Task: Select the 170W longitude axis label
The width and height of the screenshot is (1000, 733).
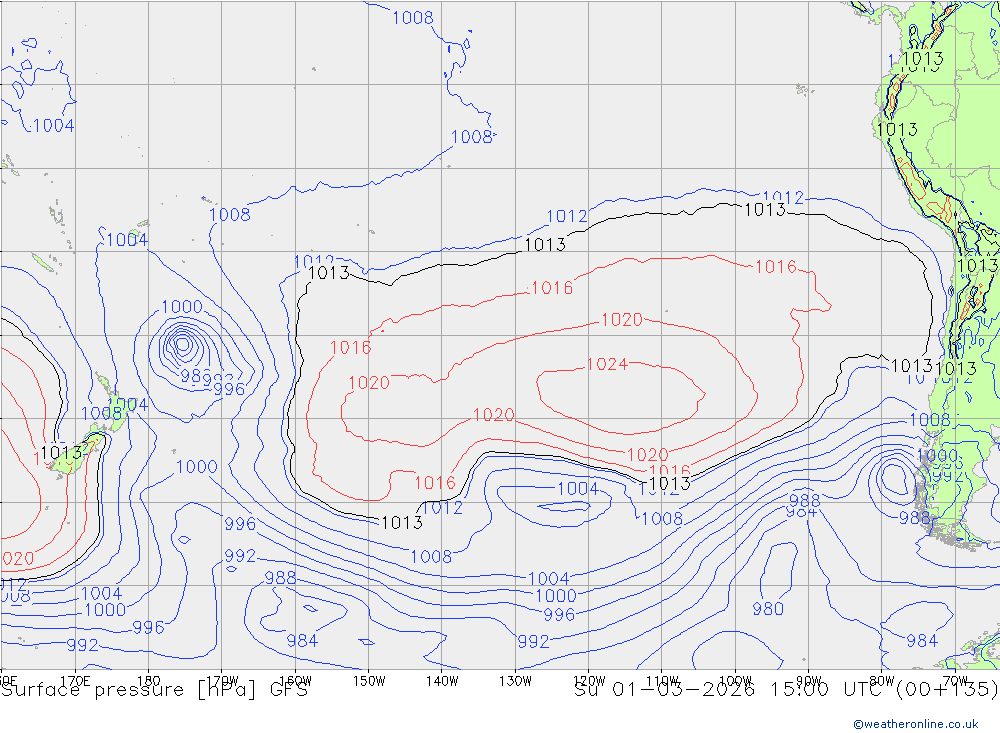Action: (x=222, y=681)
